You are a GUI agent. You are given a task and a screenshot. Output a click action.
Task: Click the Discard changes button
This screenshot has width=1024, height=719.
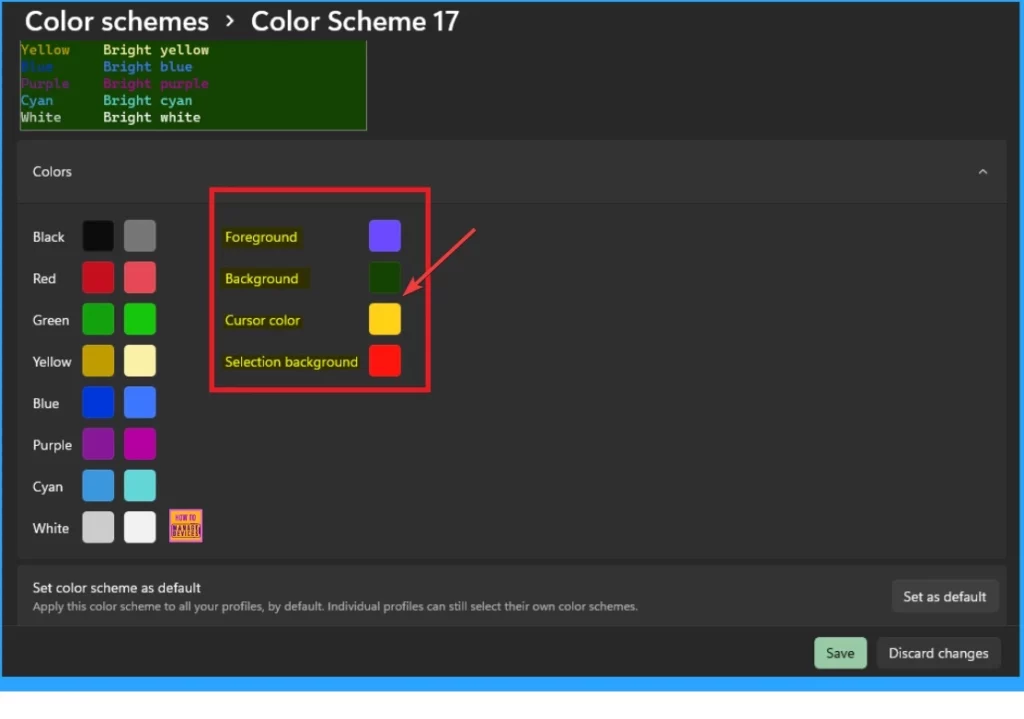tap(938, 653)
